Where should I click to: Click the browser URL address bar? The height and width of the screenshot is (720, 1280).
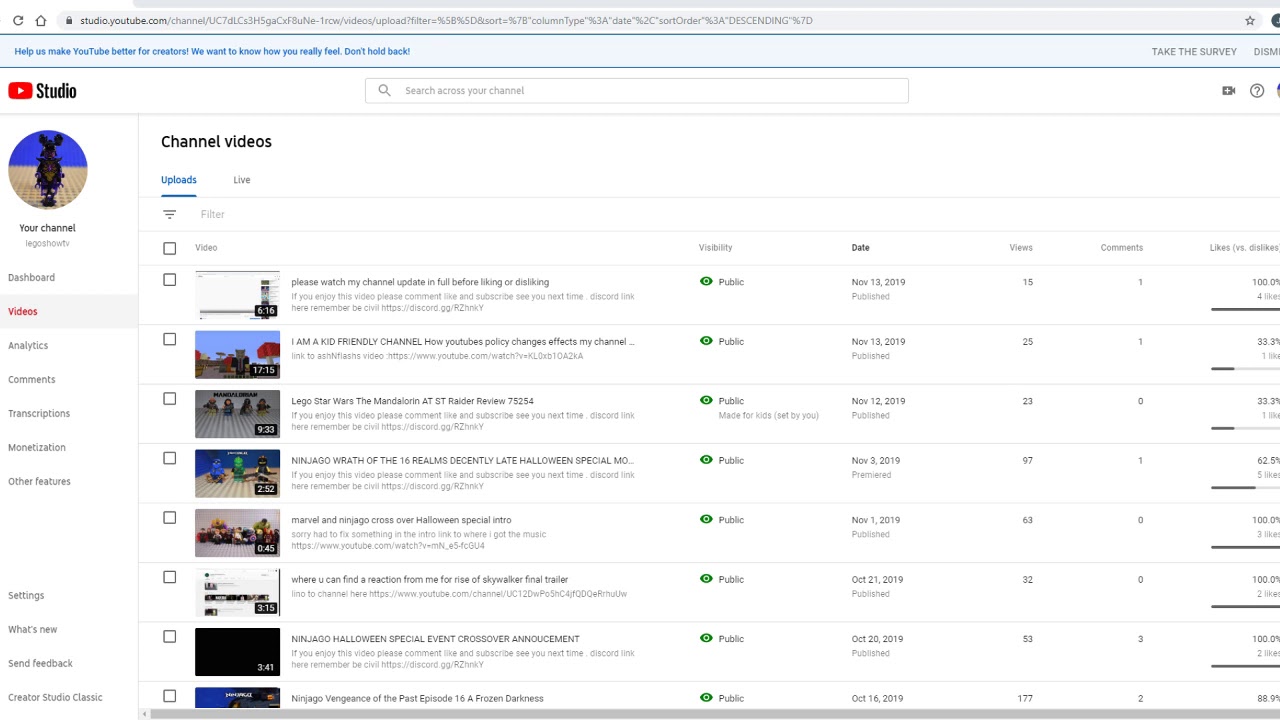pos(650,20)
